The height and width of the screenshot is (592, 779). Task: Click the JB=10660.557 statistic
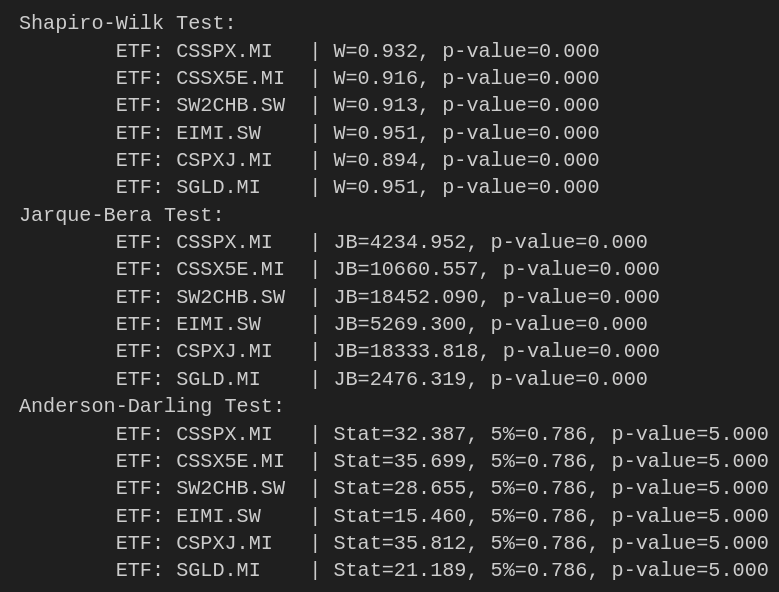405,269
